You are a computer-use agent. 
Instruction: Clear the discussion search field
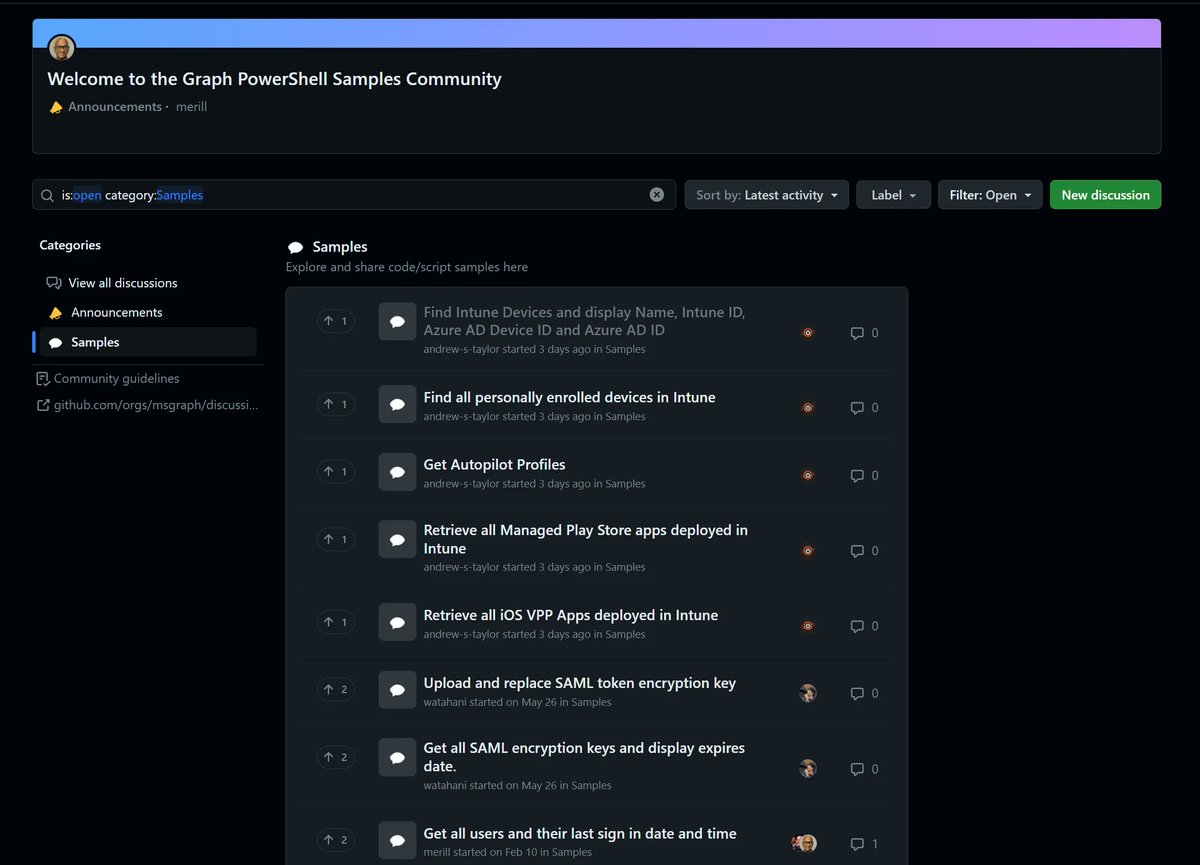click(657, 195)
